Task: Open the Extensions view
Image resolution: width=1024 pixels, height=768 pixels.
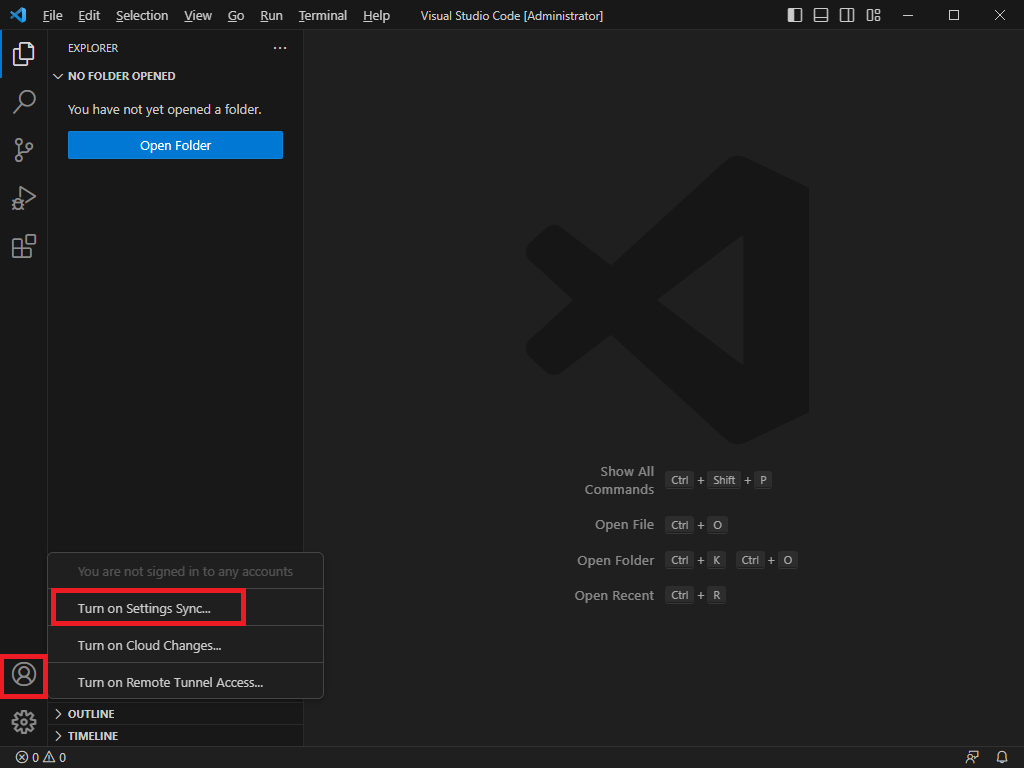Action: tap(24, 246)
